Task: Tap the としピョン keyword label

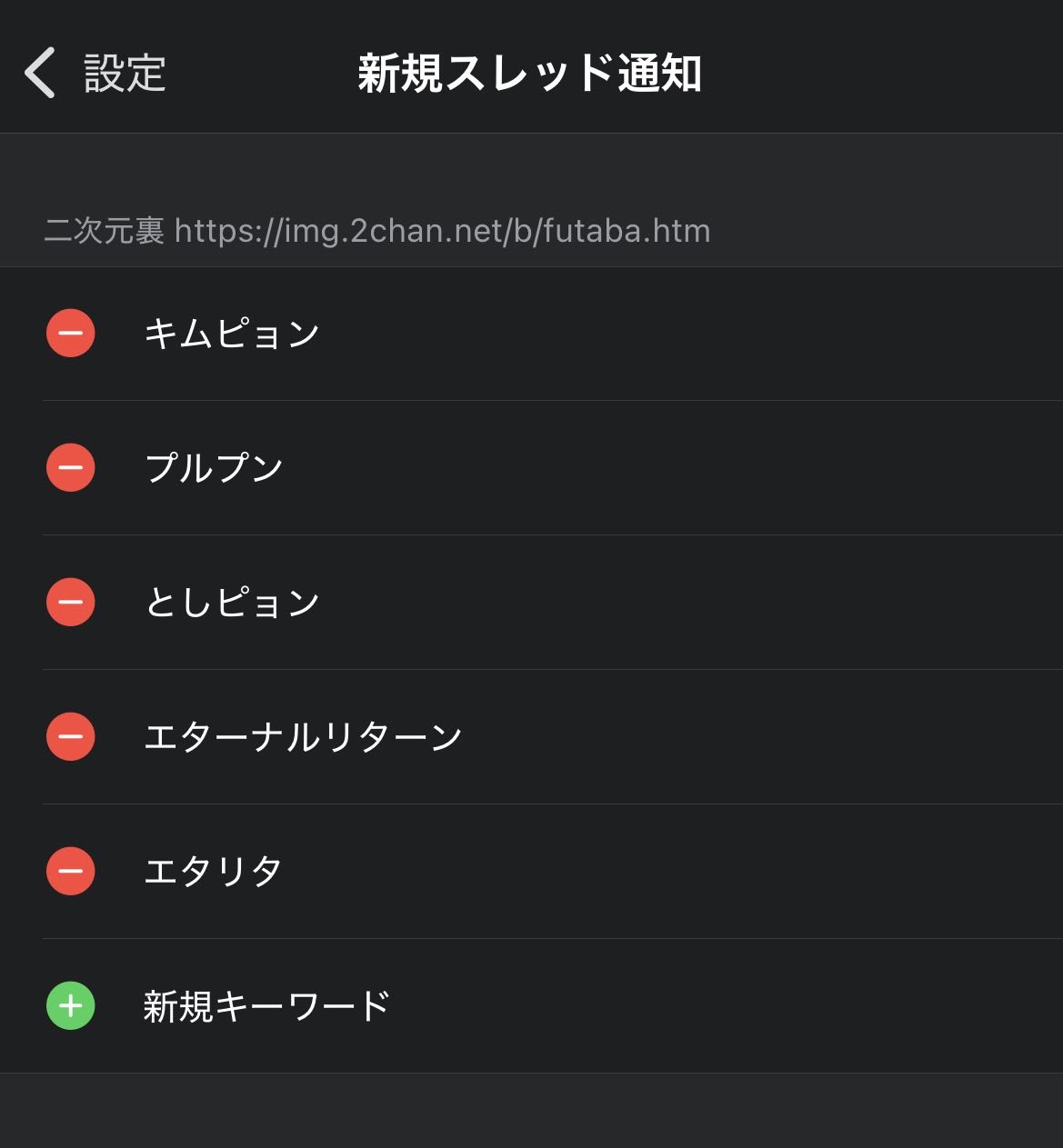Action: 232,603
